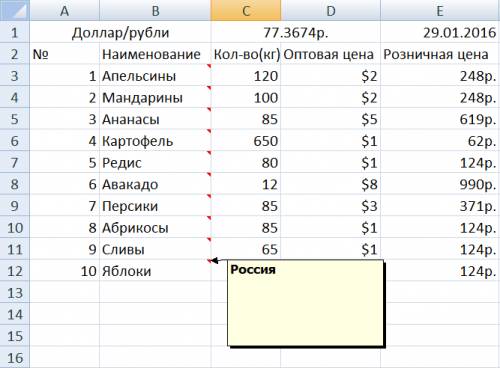Select the highlighted column C header
This screenshot has width=500, height=368.
(x=246, y=10)
